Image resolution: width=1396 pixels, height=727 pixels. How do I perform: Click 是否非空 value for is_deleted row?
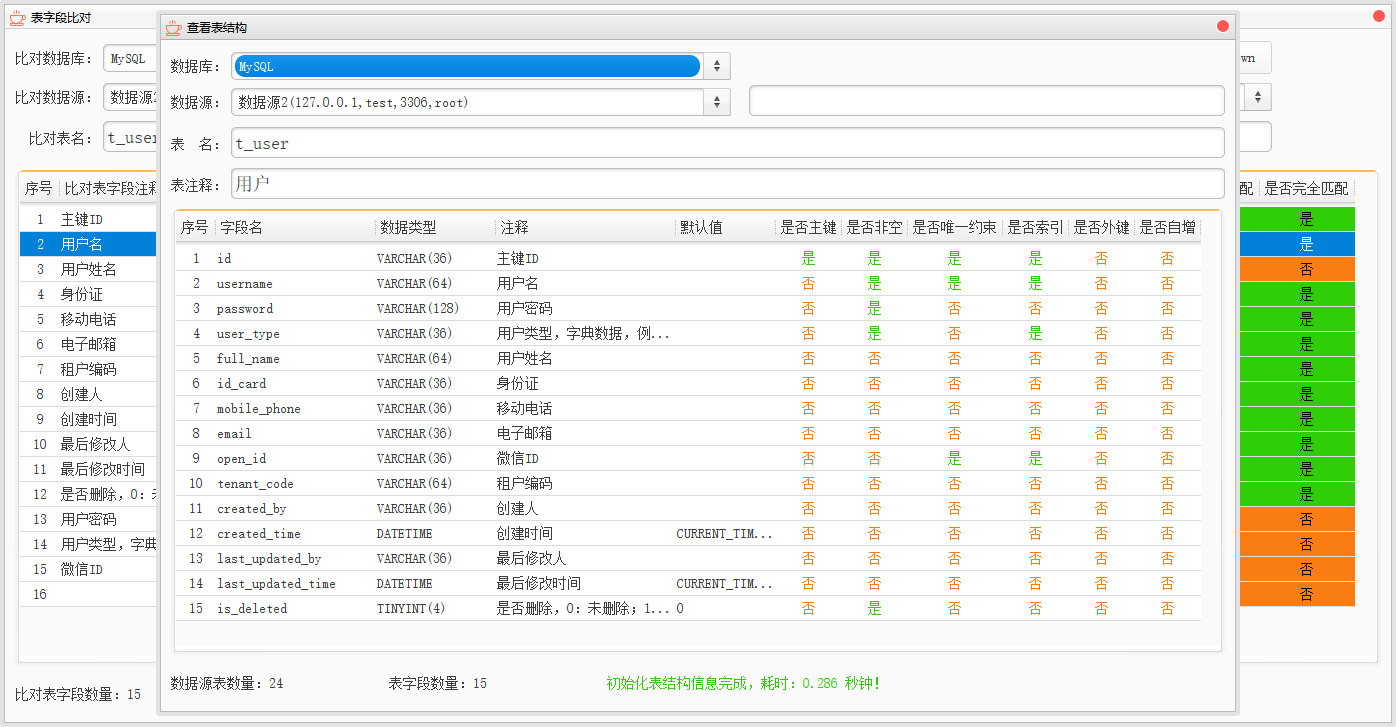874,609
